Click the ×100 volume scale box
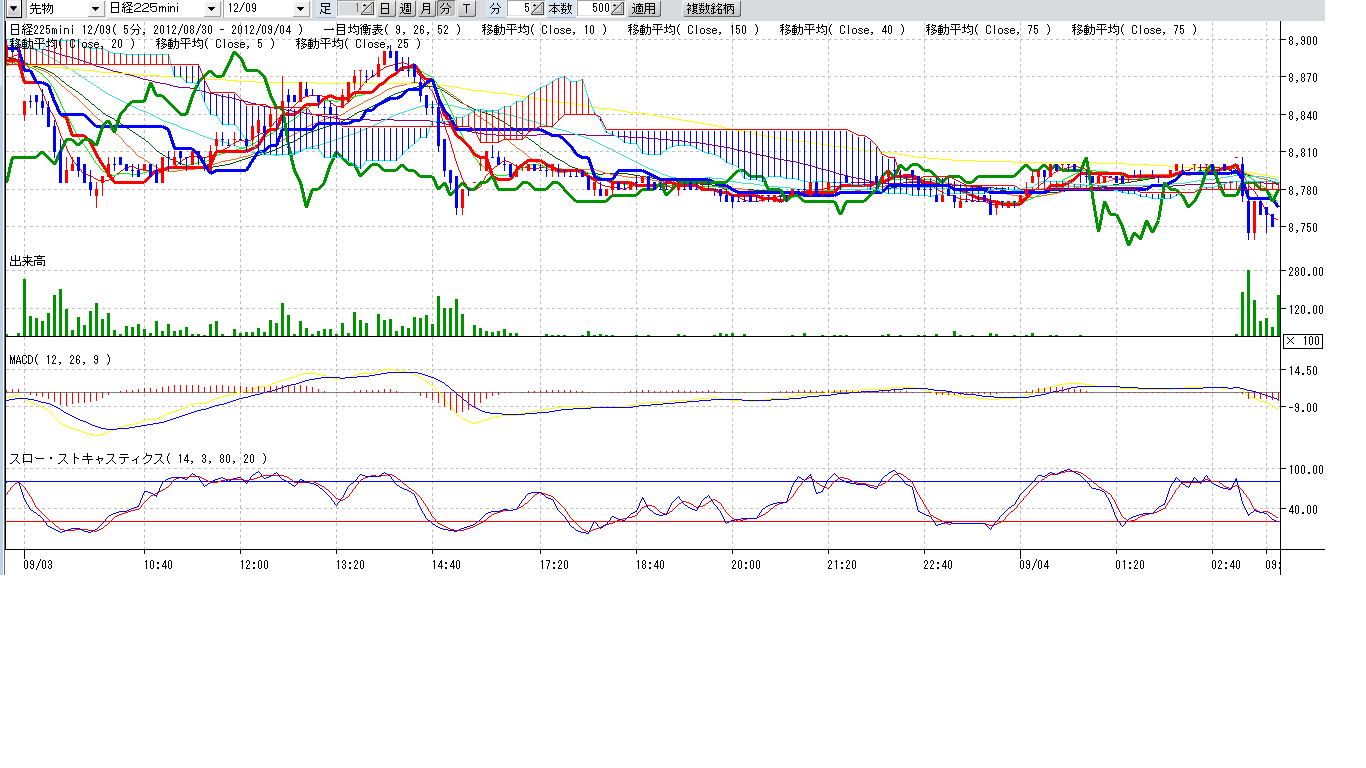The height and width of the screenshot is (768, 1366). tap(1302, 341)
